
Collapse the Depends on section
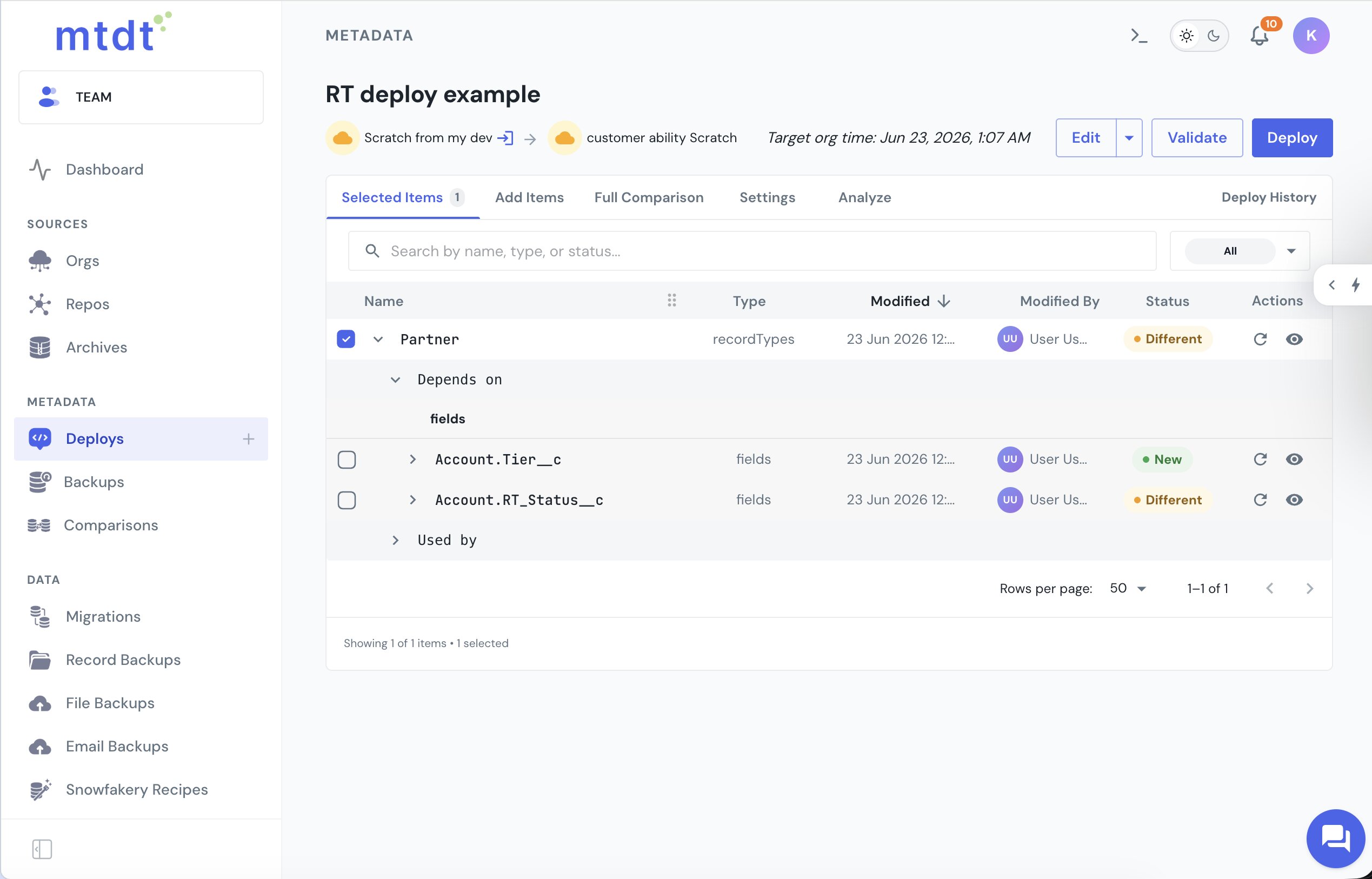point(395,380)
